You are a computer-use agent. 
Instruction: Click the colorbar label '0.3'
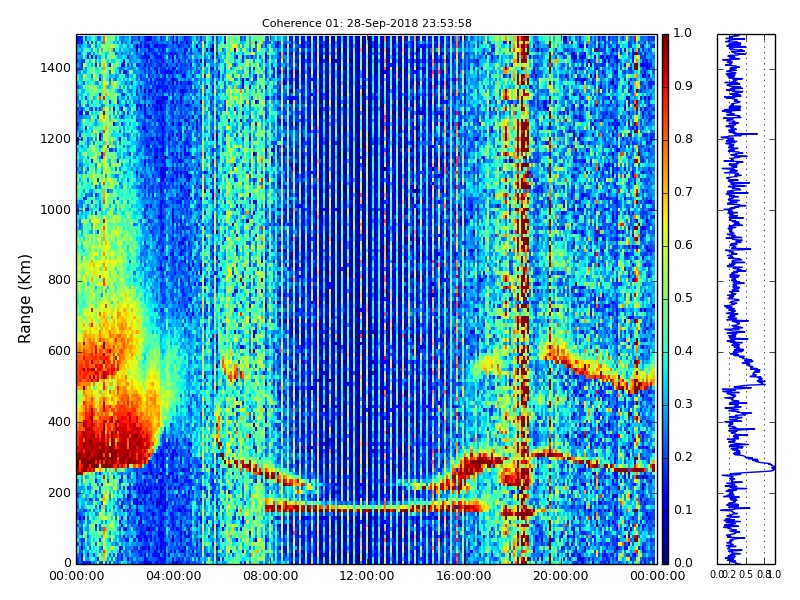[x=683, y=404]
